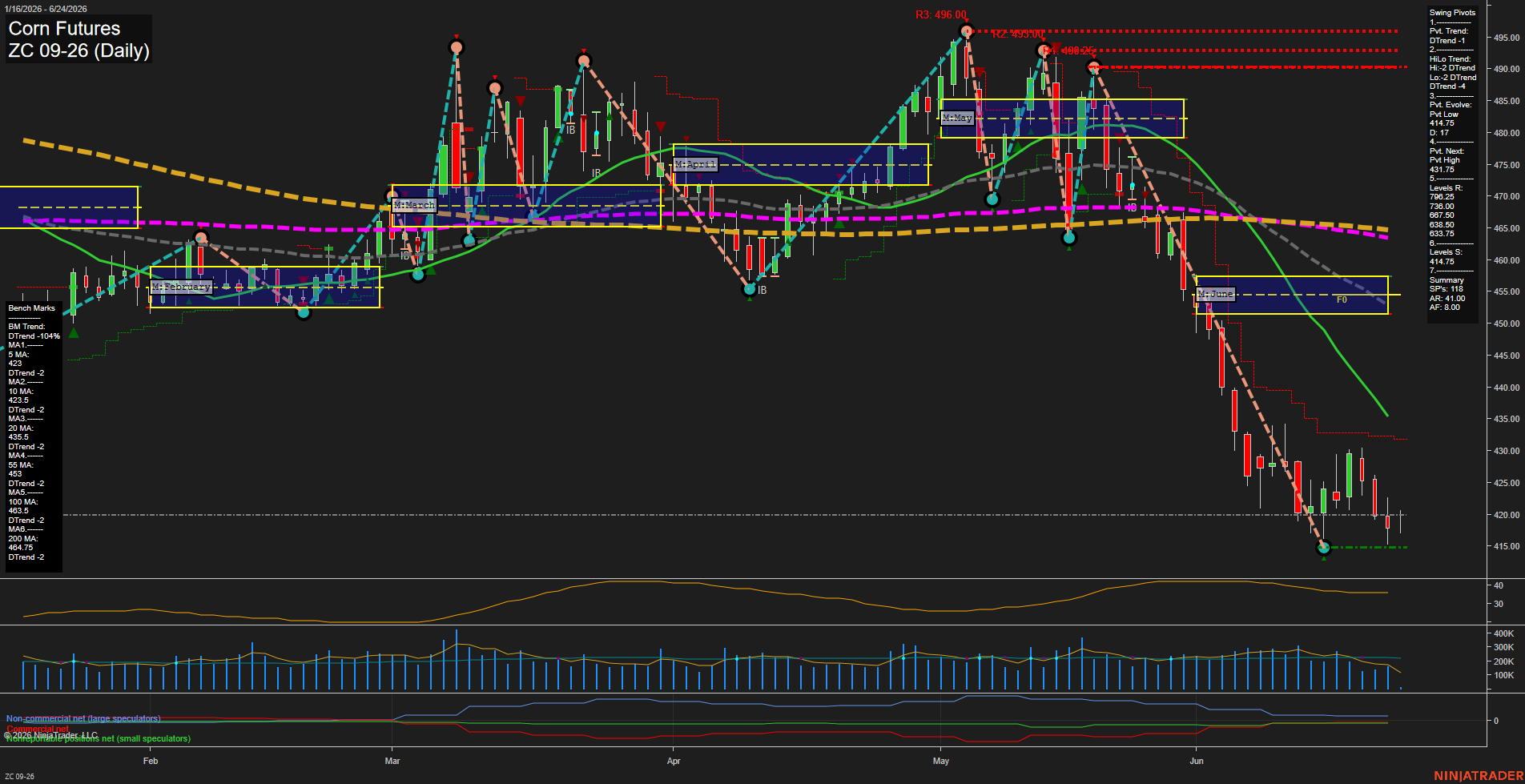Select the M:February monthly range label
This screenshot has width=1525, height=784.
click(182, 287)
